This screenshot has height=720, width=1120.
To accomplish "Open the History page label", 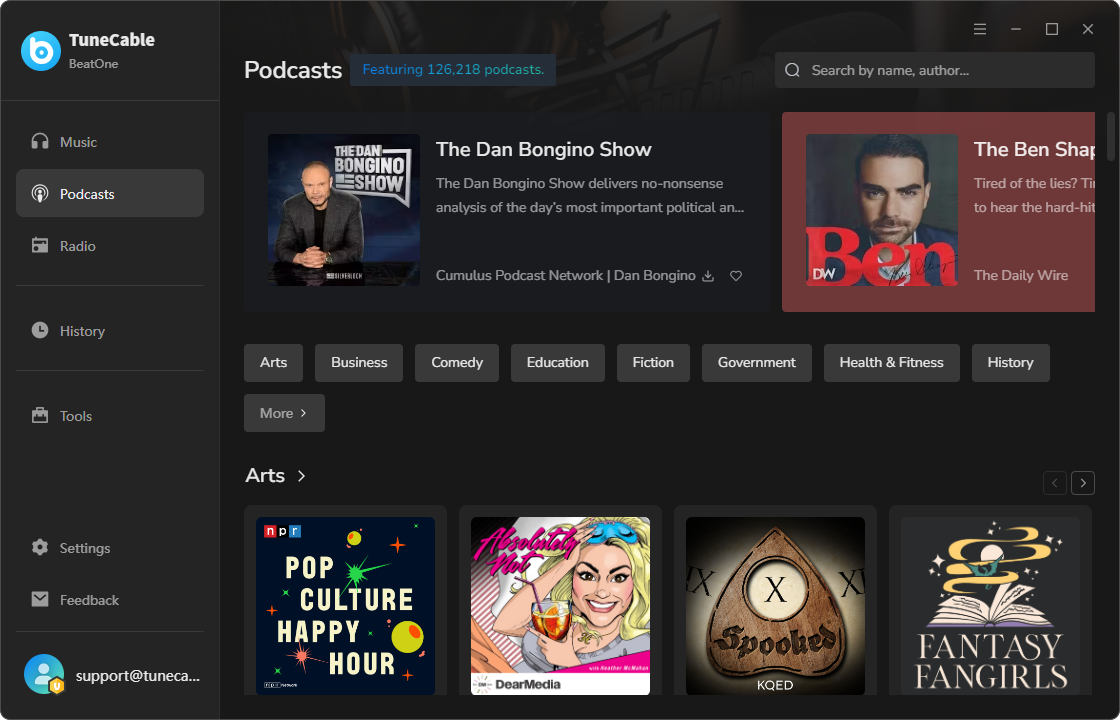I will [x=82, y=331].
